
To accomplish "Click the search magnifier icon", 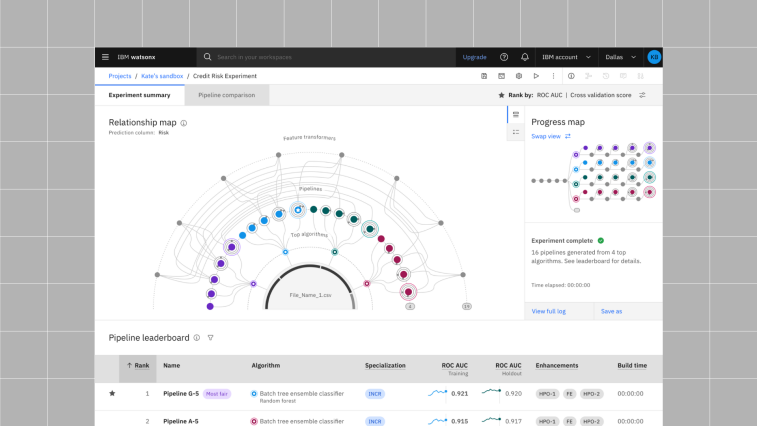I will point(207,57).
